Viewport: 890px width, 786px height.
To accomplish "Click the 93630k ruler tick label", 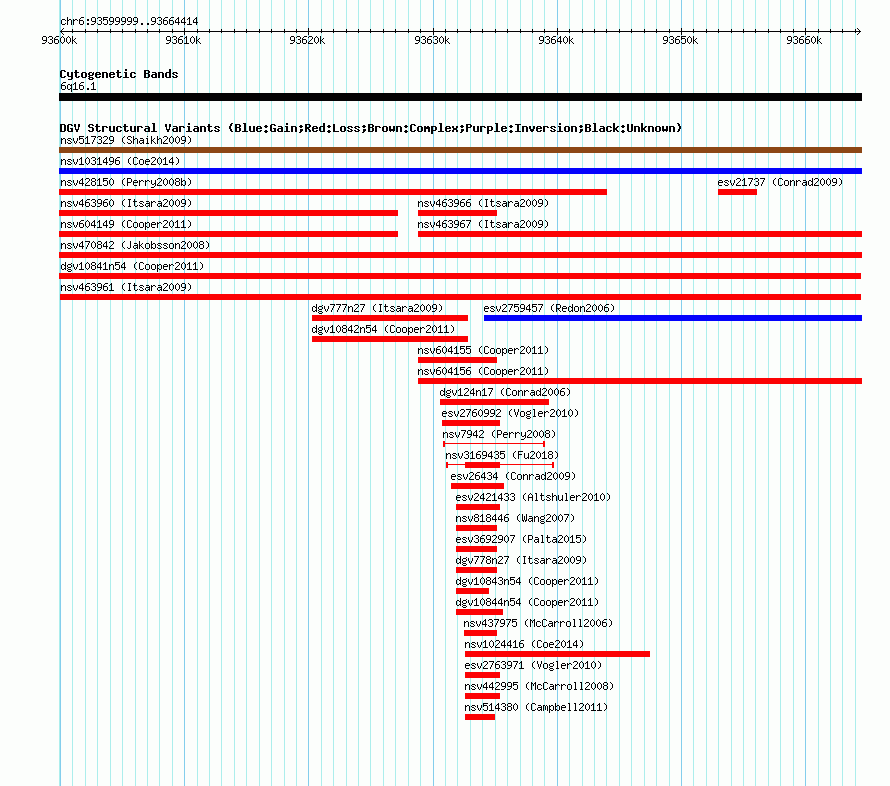I will (x=432, y=40).
